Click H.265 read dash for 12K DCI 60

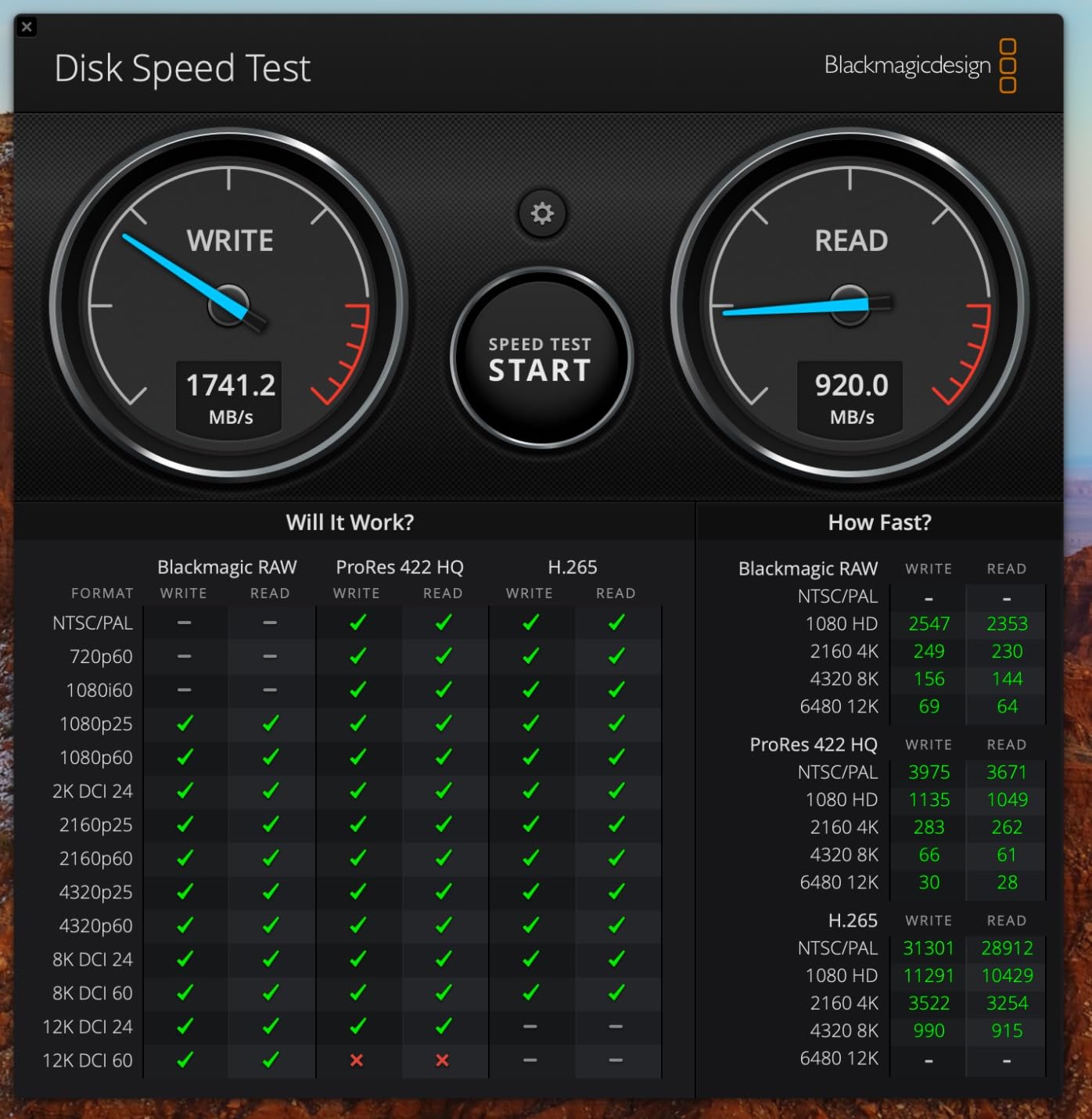(616, 1060)
